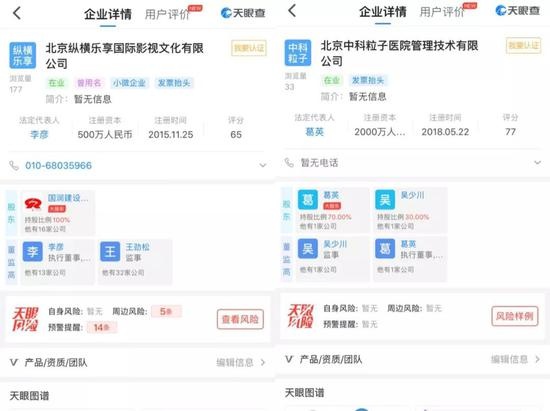This screenshot has width=550, height=411.
Task: Click the 查看风险 button
Action: pyautogui.click(x=240, y=319)
